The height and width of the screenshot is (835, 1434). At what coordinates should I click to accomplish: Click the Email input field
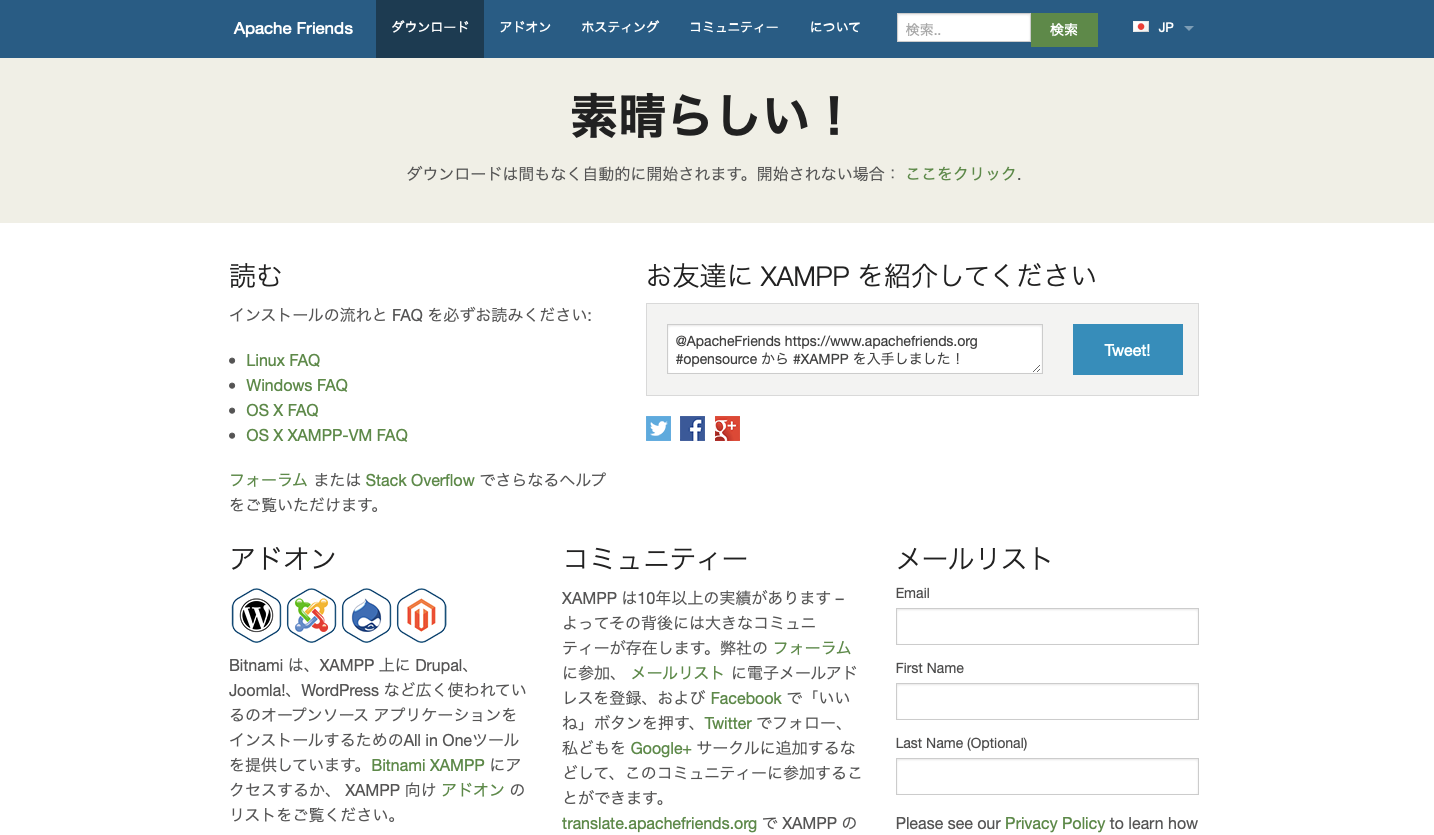pos(1046,627)
